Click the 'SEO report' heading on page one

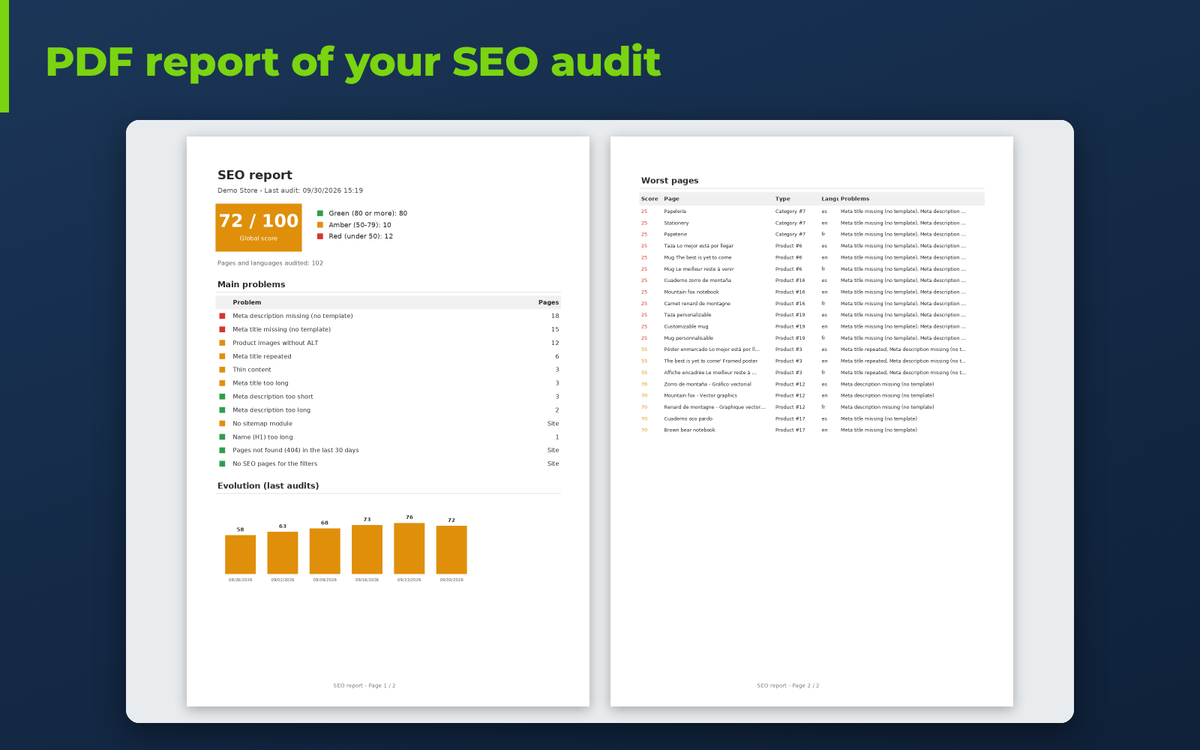tap(255, 175)
